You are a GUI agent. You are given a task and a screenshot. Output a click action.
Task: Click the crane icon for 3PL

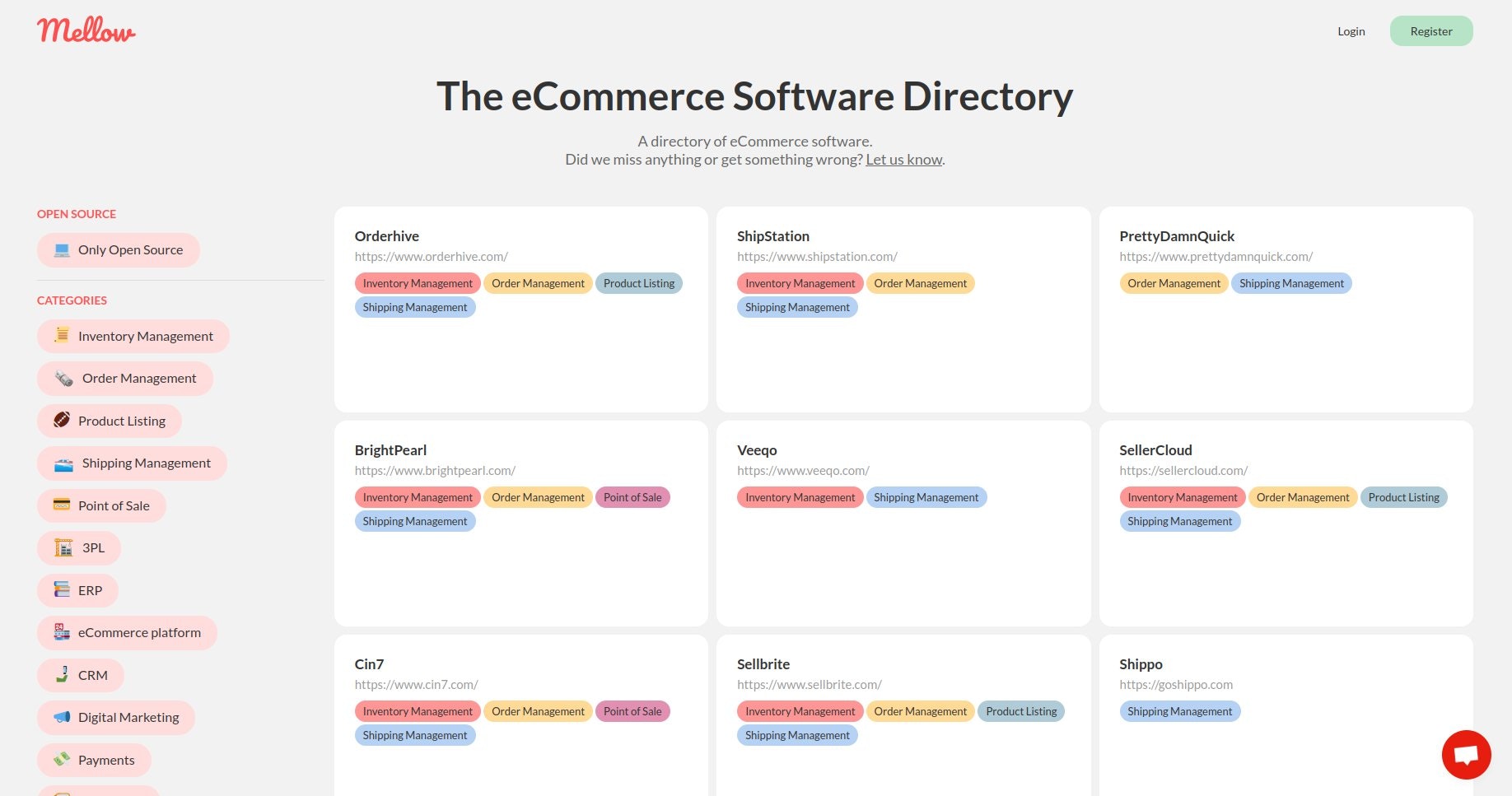63,547
